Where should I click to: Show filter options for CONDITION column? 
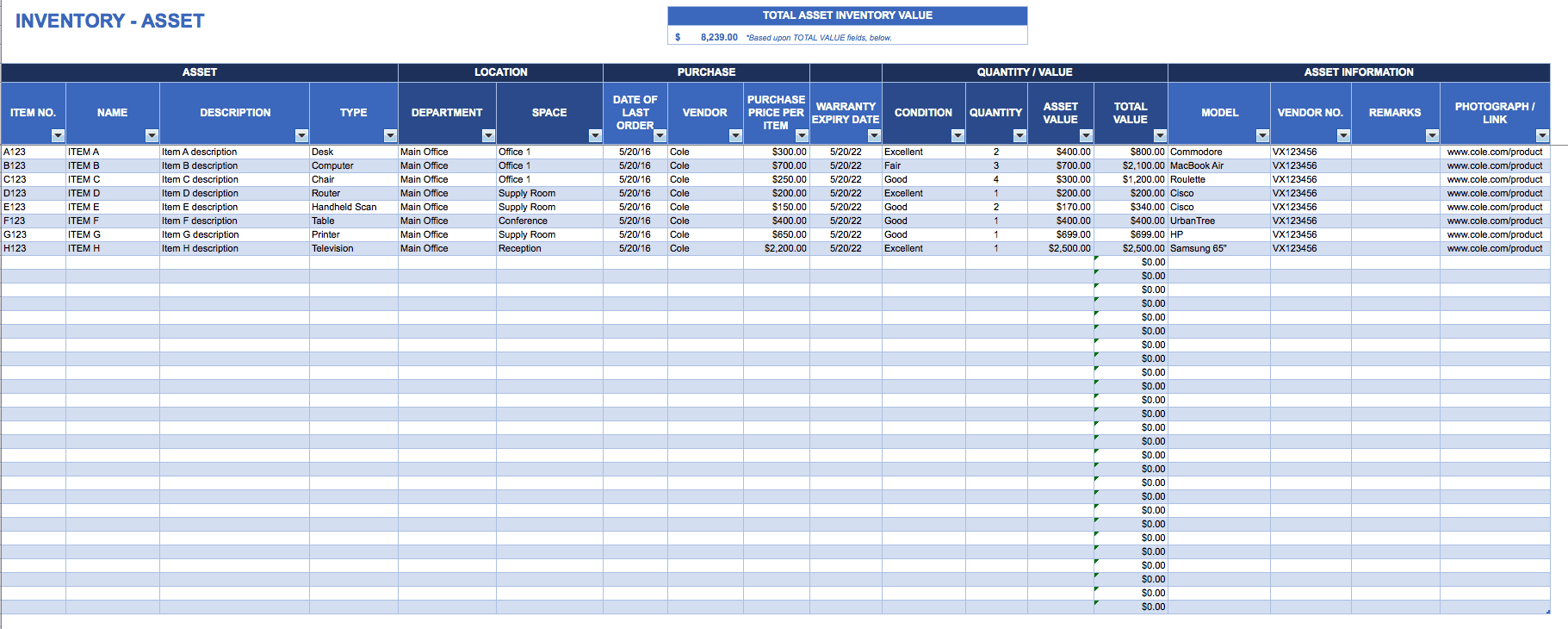click(x=958, y=135)
